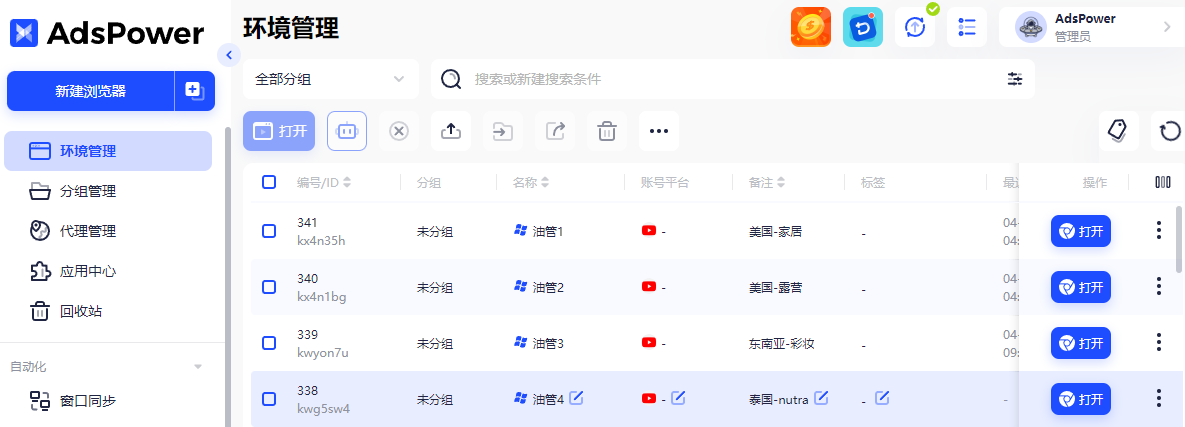Open 回收站 from the sidebar
This screenshot has height=427, width=1185.
tap(80, 311)
